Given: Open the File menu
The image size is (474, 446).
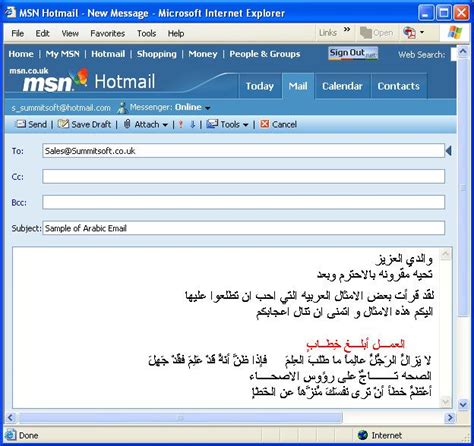Looking at the screenshot, I should point(17,33).
